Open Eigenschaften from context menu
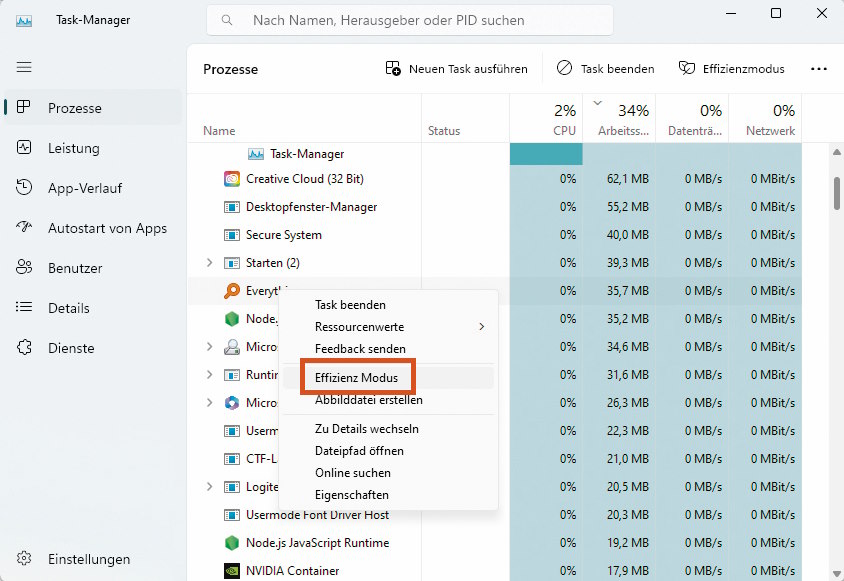Image resolution: width=844 pixels, height=581 pixels. (388, 495)
